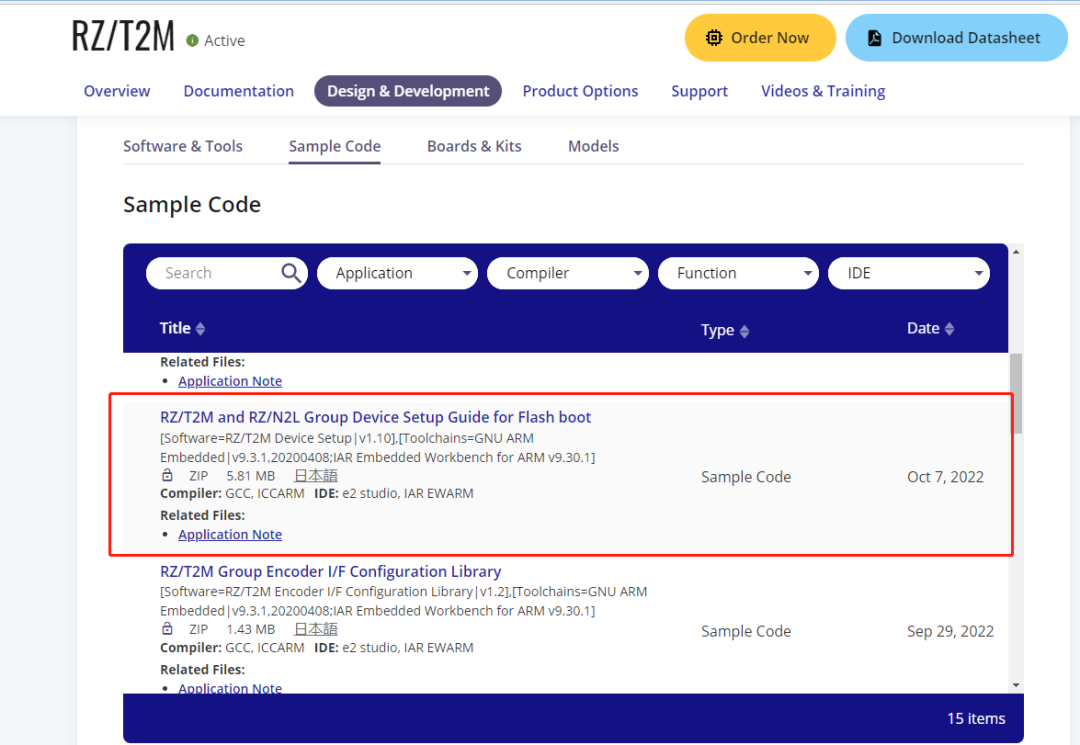1080x745 pixels.
Task: Switch to the Documentation tab
Action: [x=238, y=91]
